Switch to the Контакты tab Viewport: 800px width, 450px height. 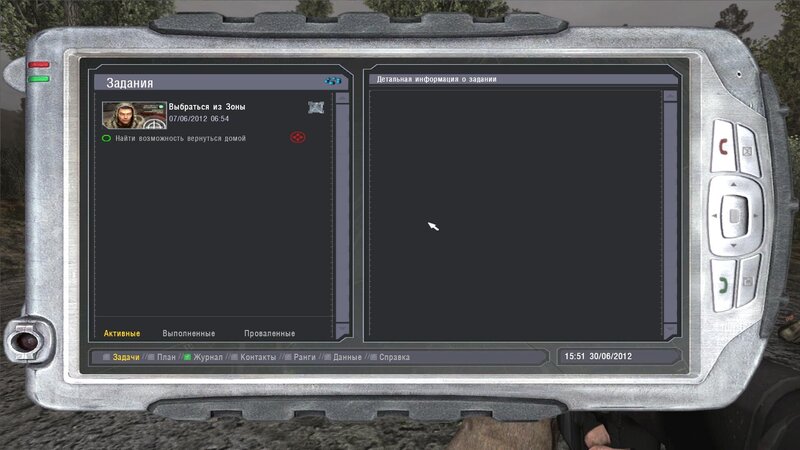click(x=258, y=357)
